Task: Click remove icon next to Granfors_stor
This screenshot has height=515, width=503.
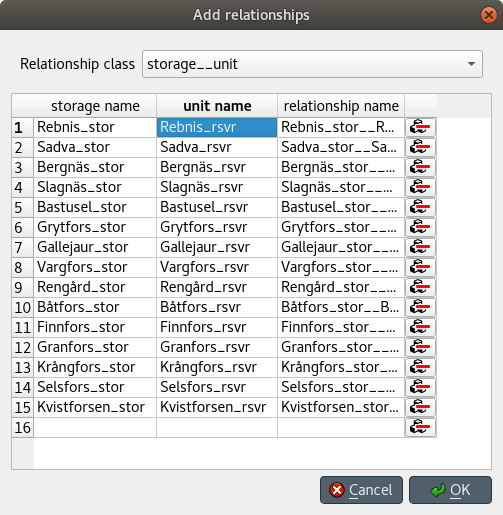Action: (420, 347)
